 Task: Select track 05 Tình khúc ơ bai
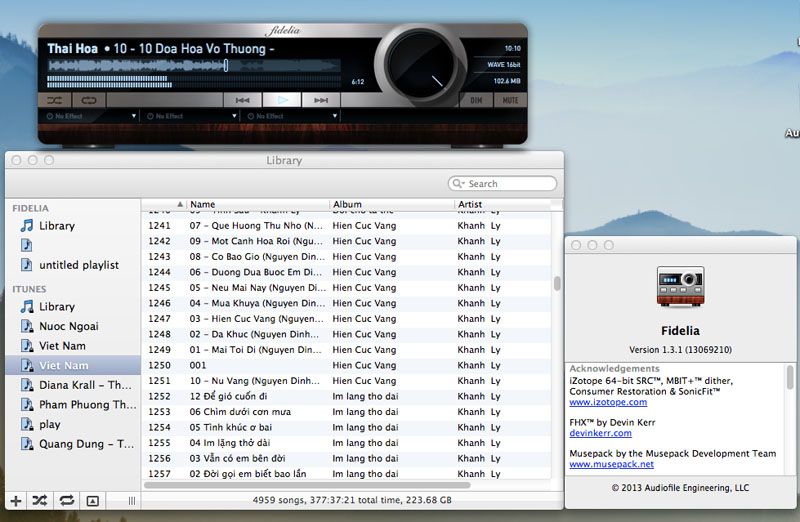[x=346, y=427]
